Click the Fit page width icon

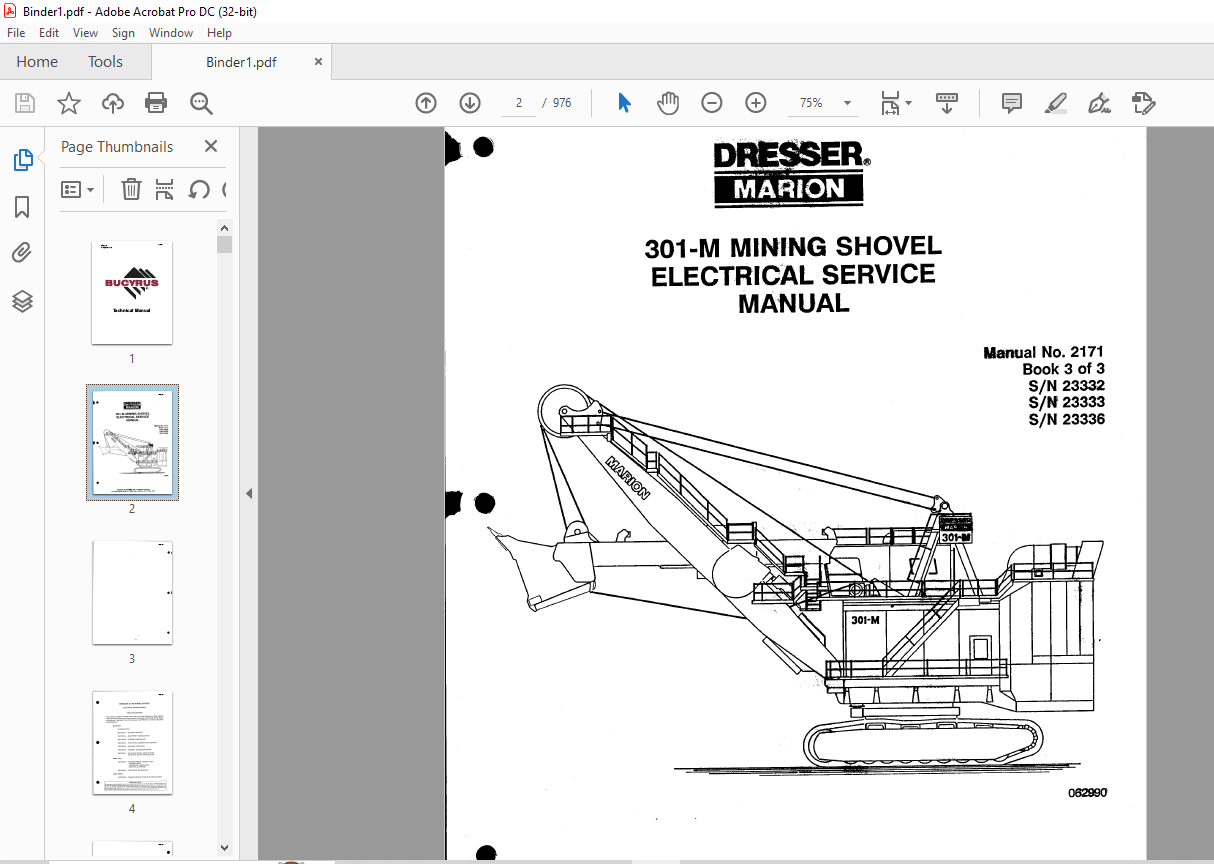pos(890,103)
